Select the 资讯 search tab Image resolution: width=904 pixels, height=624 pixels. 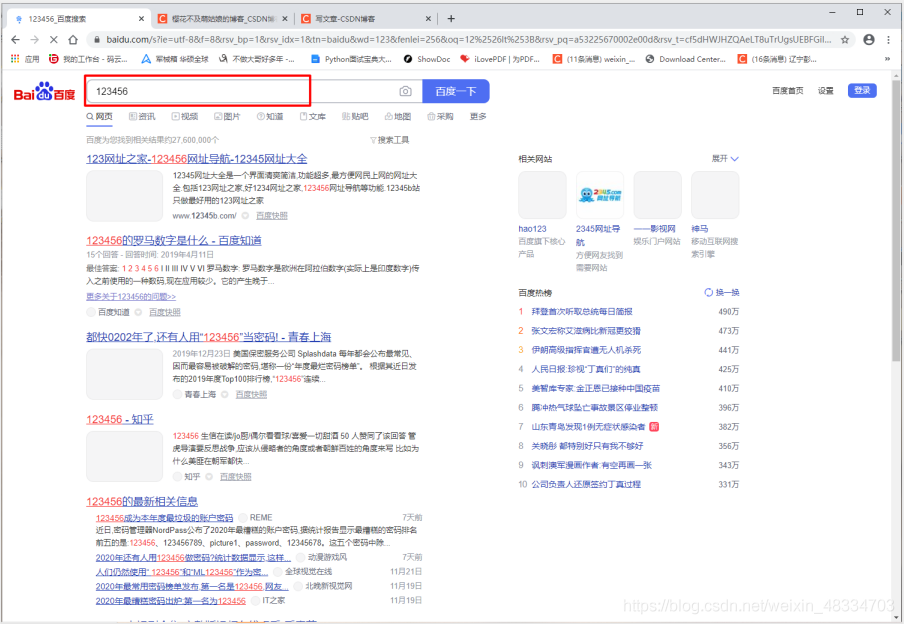point(142,116)
